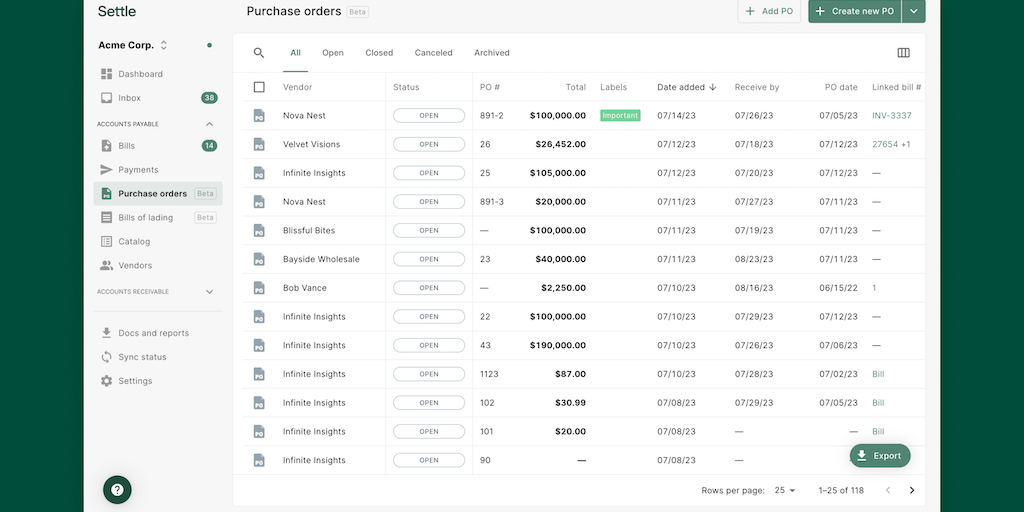Go to next page of results
This screenshot has height=512, width=1024.
pyautogui.click(x=911, y=490)
